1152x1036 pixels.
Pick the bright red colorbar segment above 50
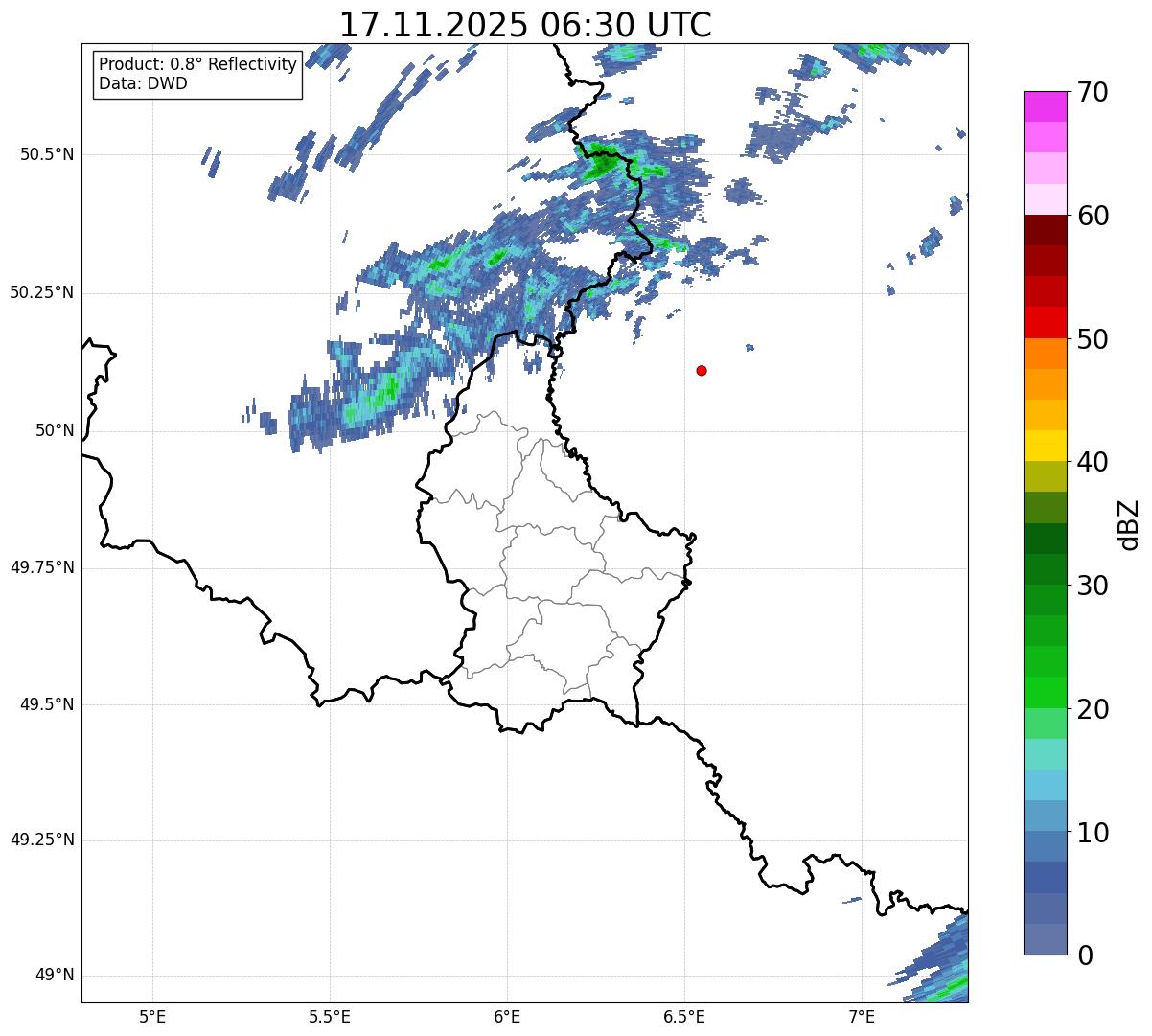pyautogui.click(x=1045, y=322)
